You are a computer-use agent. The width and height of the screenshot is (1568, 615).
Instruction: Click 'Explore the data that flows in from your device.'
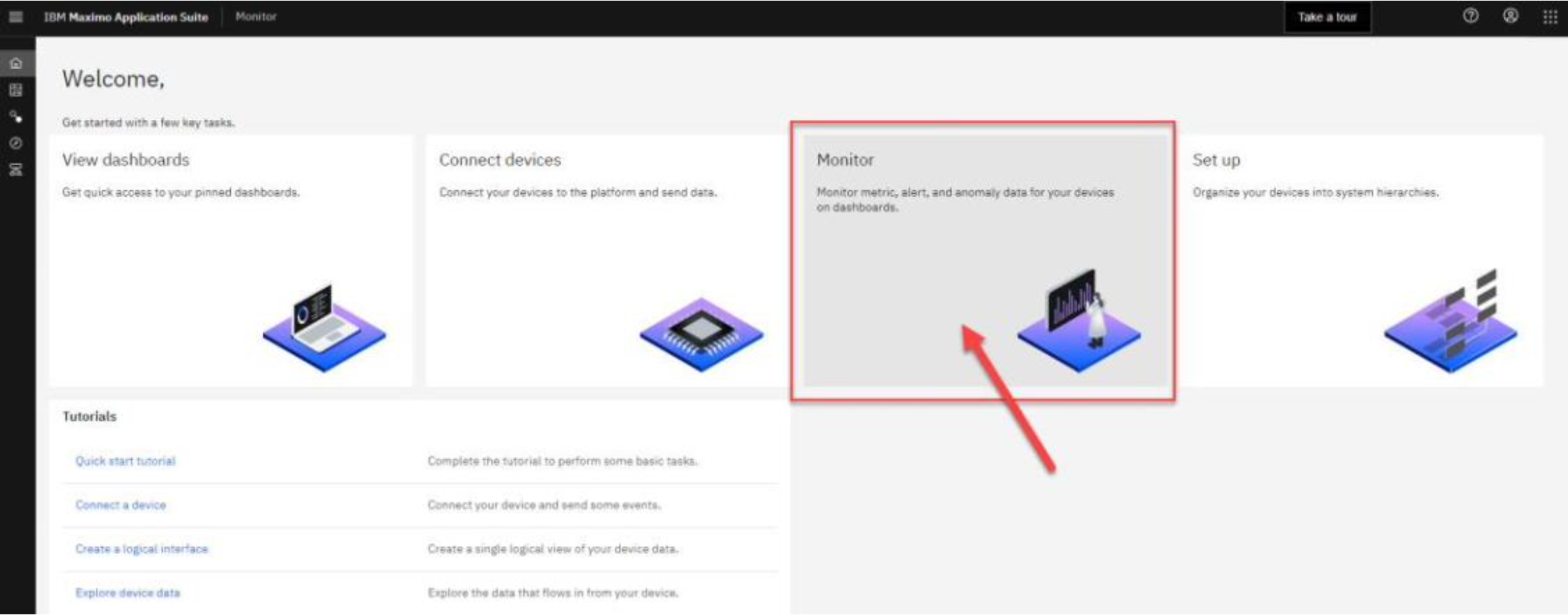pos(552,593)
